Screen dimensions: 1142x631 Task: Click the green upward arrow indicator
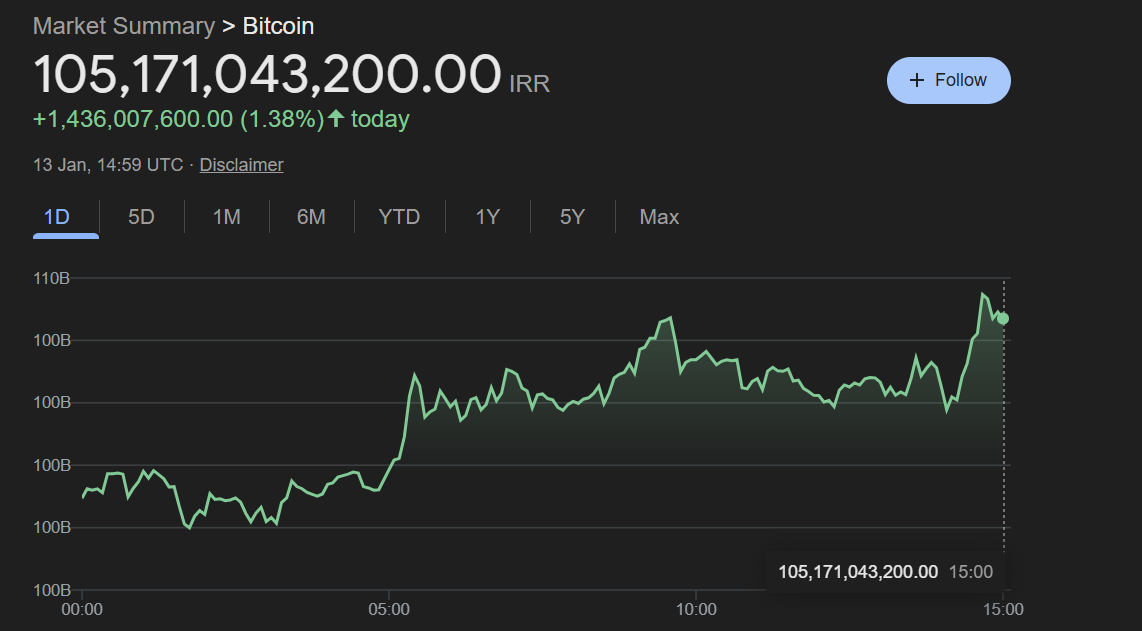337,118
